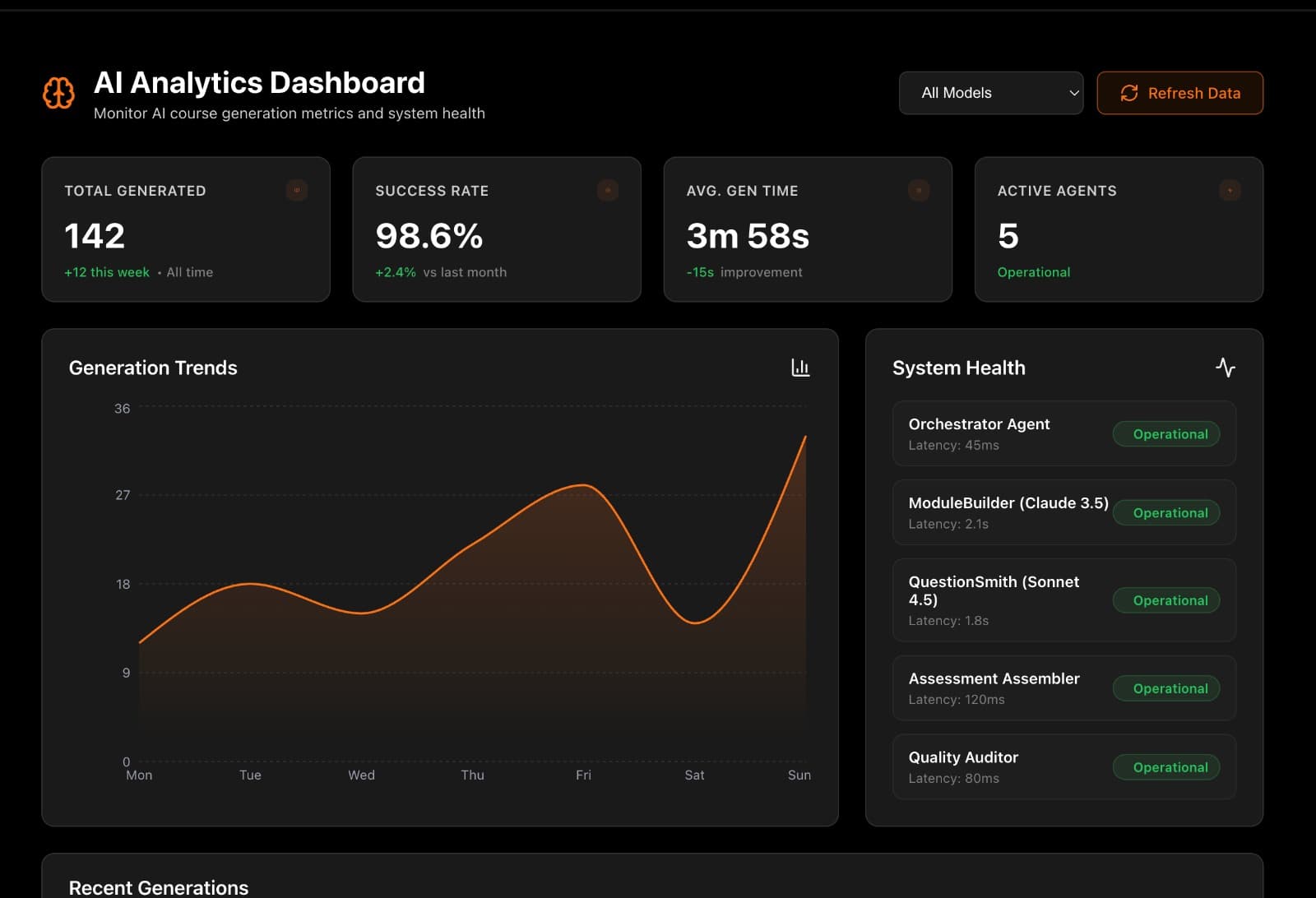The height and width of the screenshot is (898, 1316).
Task: Click Quality Auditor's Operational status badge
Action: 1165,767
